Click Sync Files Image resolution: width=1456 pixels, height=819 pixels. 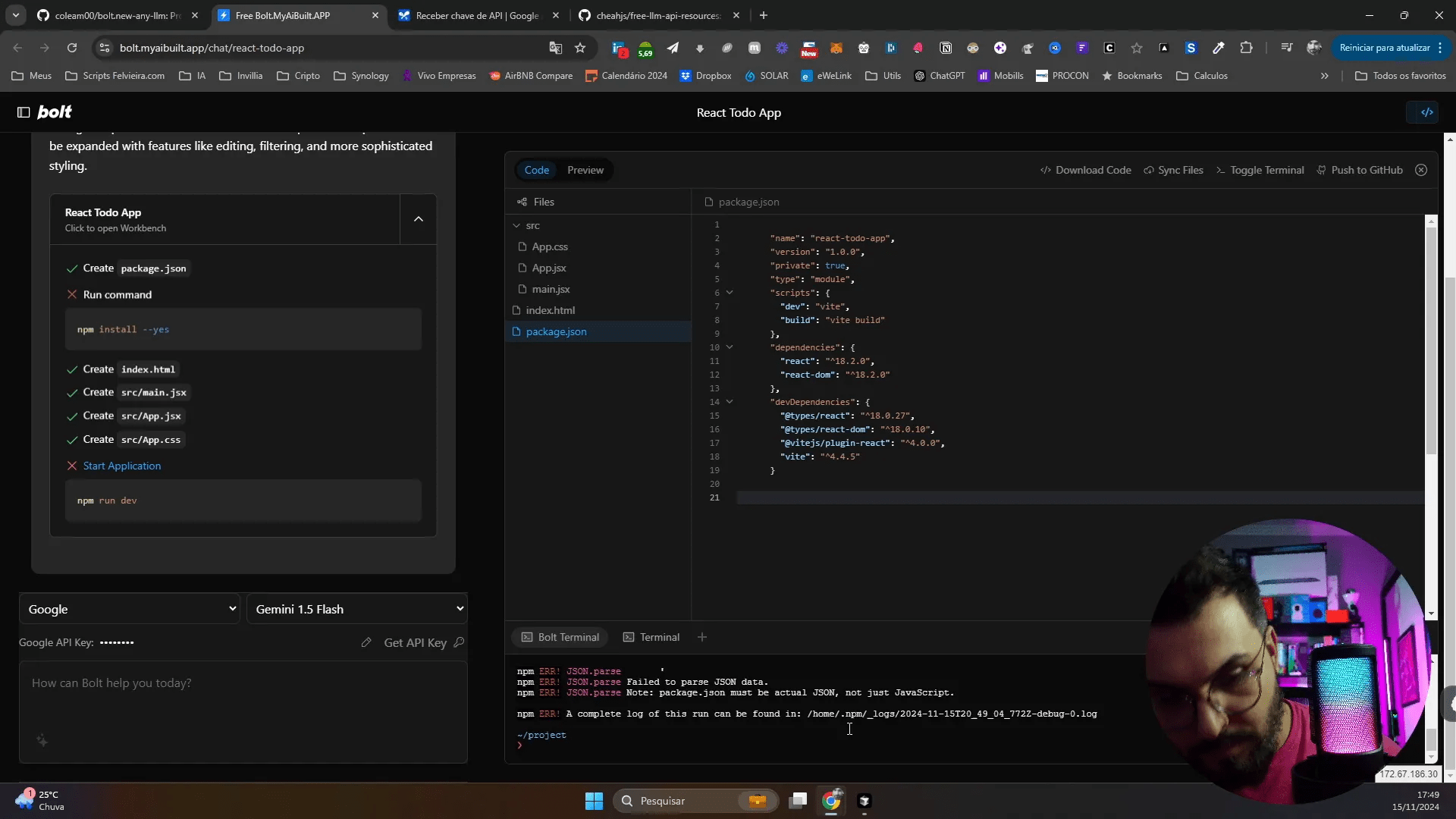point(1173,170)
